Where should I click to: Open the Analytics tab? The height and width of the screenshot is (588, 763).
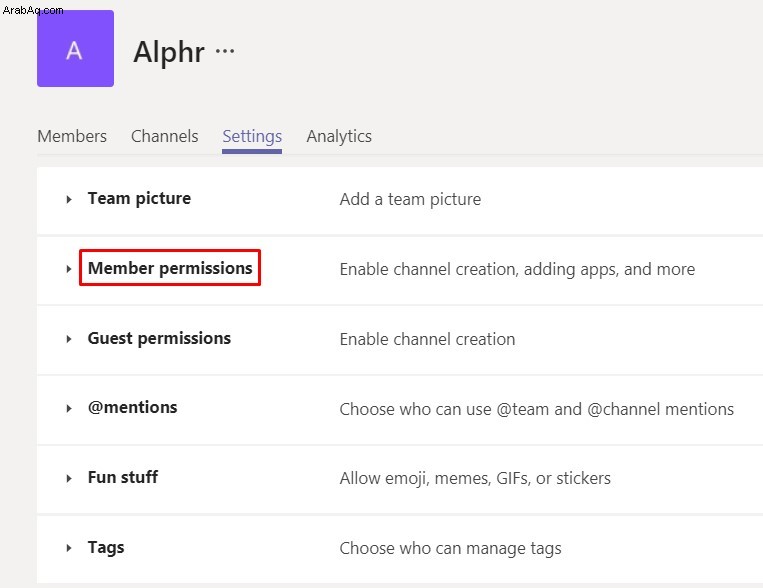click(x=339, y=136)
